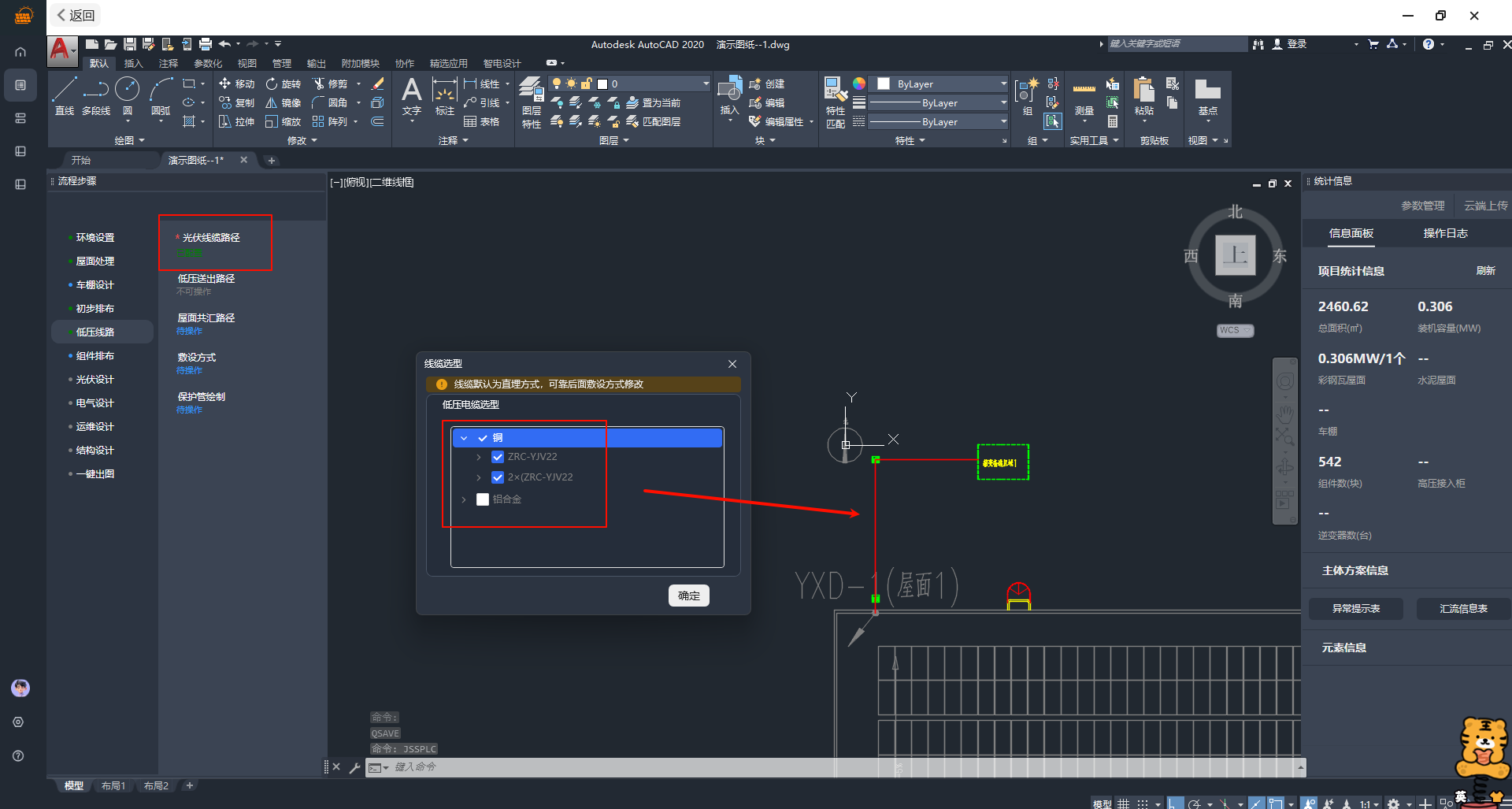This screenshot has width=1512, height=809.
Task: Switch to the 操作日志 tab
Action: tap(1445, 233)
